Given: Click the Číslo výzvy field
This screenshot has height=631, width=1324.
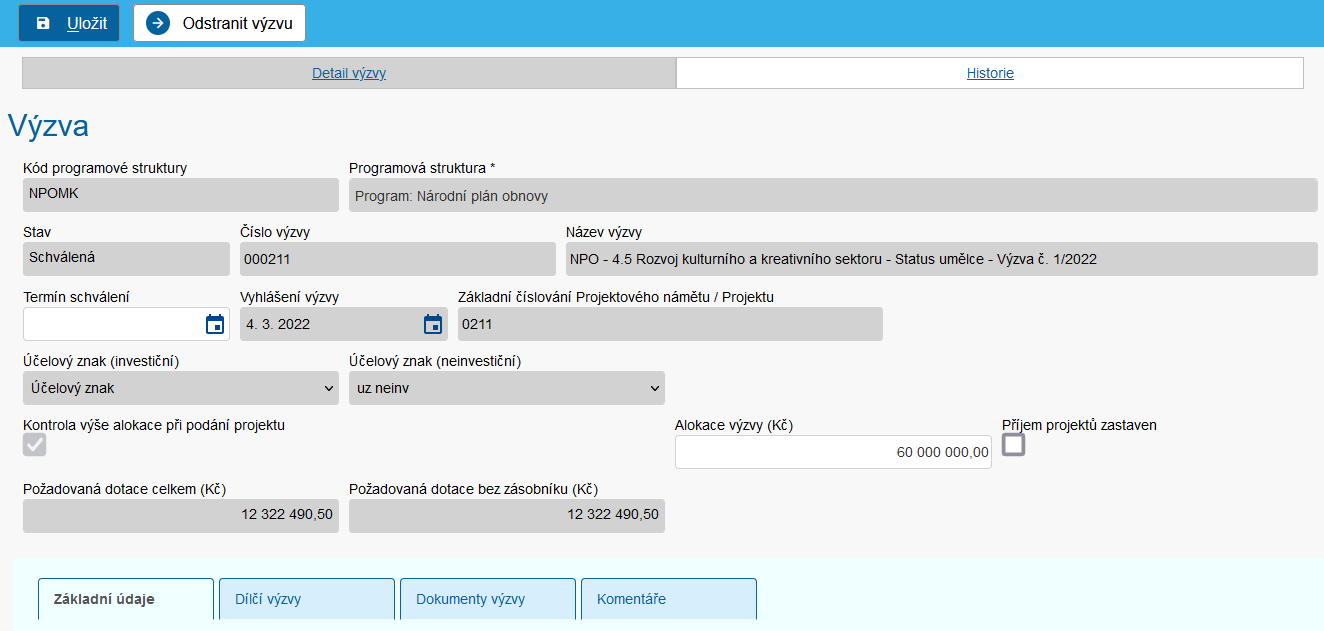Looking at the screenshot, I should point(397,259).
